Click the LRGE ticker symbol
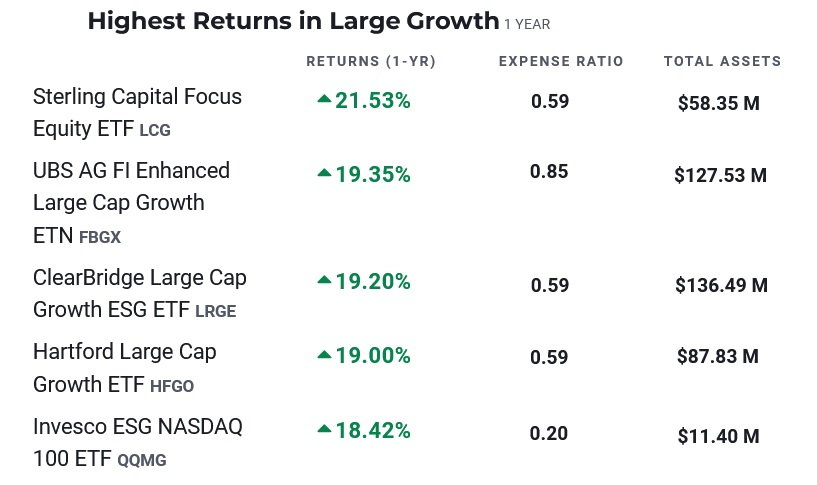This screenshot has height=485, width=817. (216, 311)
